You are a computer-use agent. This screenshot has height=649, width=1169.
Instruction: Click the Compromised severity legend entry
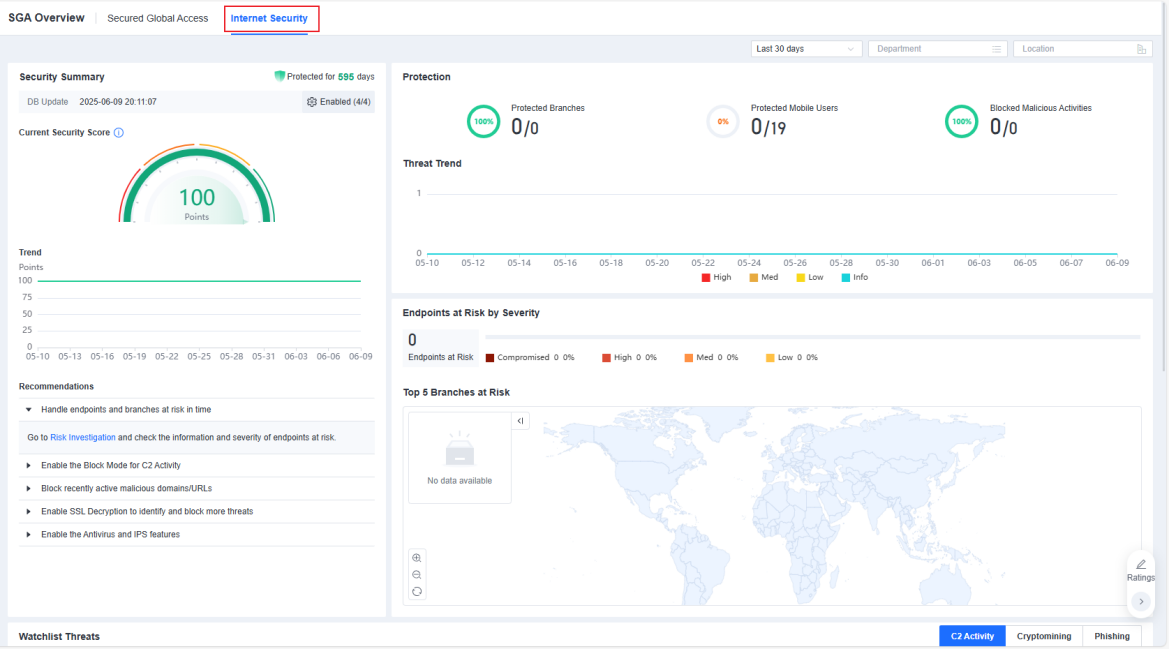click(x=530, y=358)
